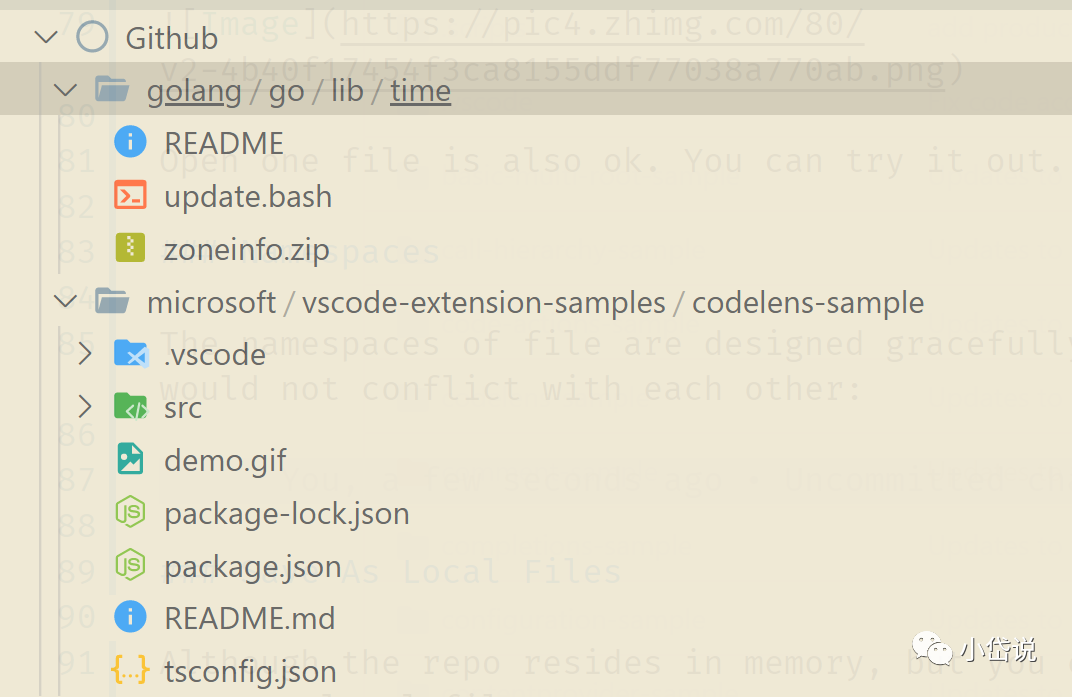The height and width of the screenshot is (697, 1072).
Task: Collapse the golang / go / lib / time folder
Action: (66, 90)
